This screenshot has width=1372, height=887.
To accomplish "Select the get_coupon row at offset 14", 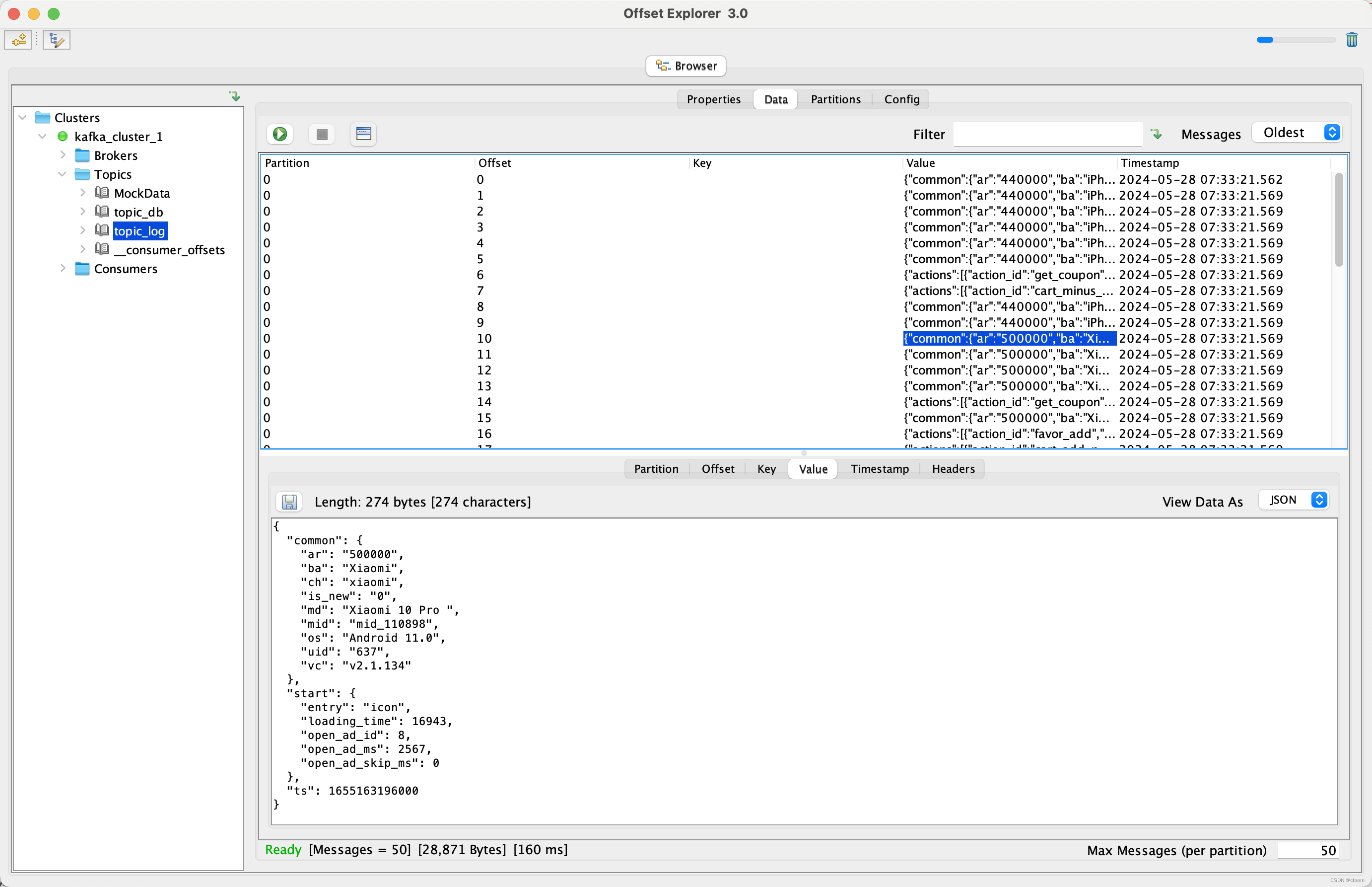I will (x=797, y=402).
